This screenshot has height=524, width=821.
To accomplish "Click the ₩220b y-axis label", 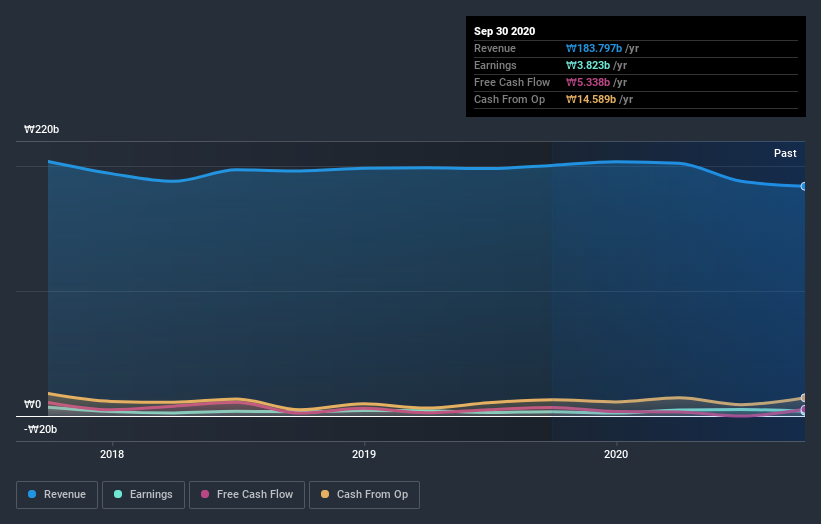I will pyautogui.click(x=41, y=129).
